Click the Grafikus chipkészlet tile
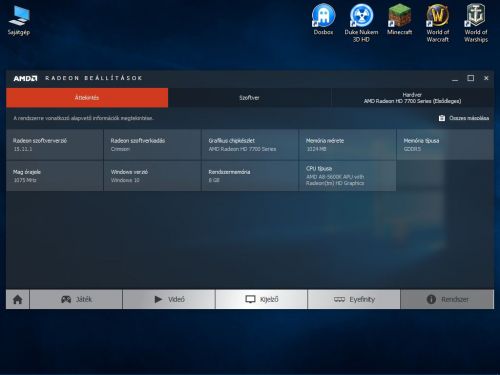Screen dimensions: 500x375 tap(250, 145)
